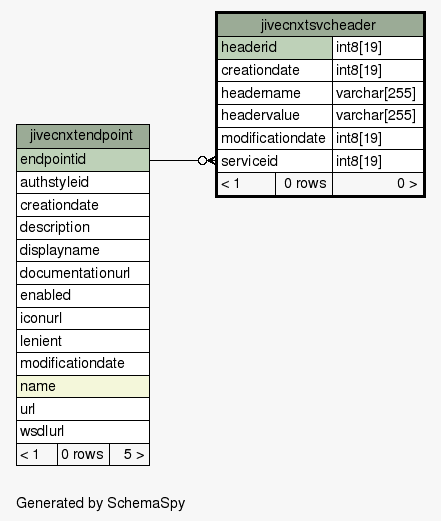
Task: Click the 0 rows cell of jivecnxtsvcheader
Action: (304, 183)
